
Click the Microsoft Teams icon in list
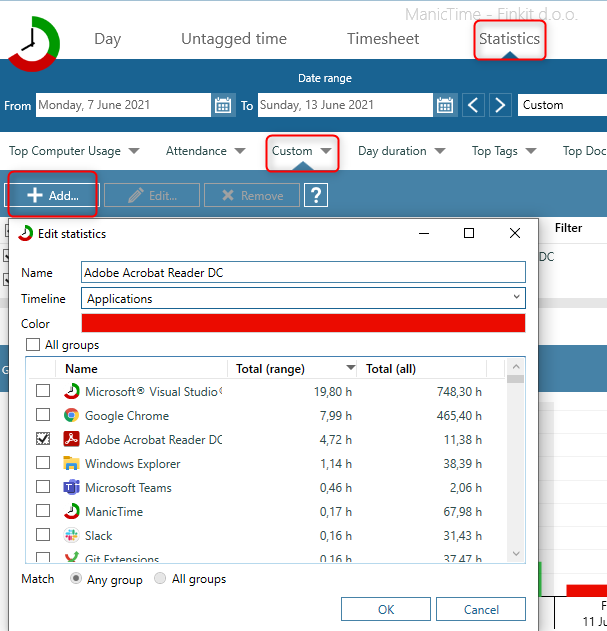coord(72,488)
